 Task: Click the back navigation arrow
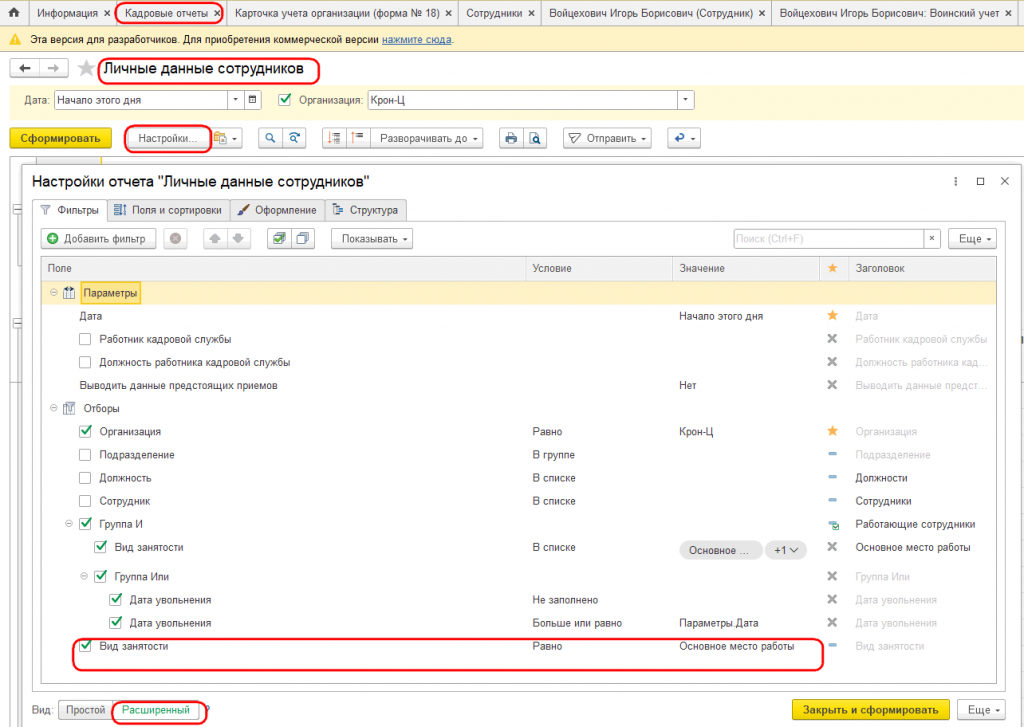click(25, 68)
